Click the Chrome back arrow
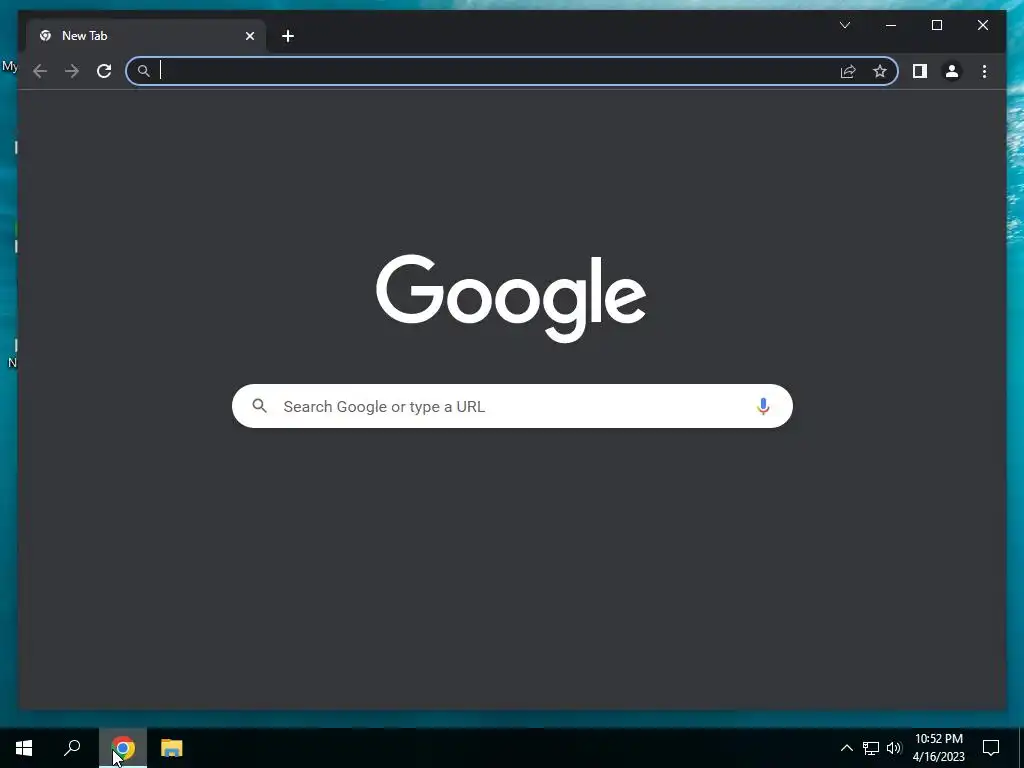The height and width of the screenshot is (768, 1024). [40, 71]
